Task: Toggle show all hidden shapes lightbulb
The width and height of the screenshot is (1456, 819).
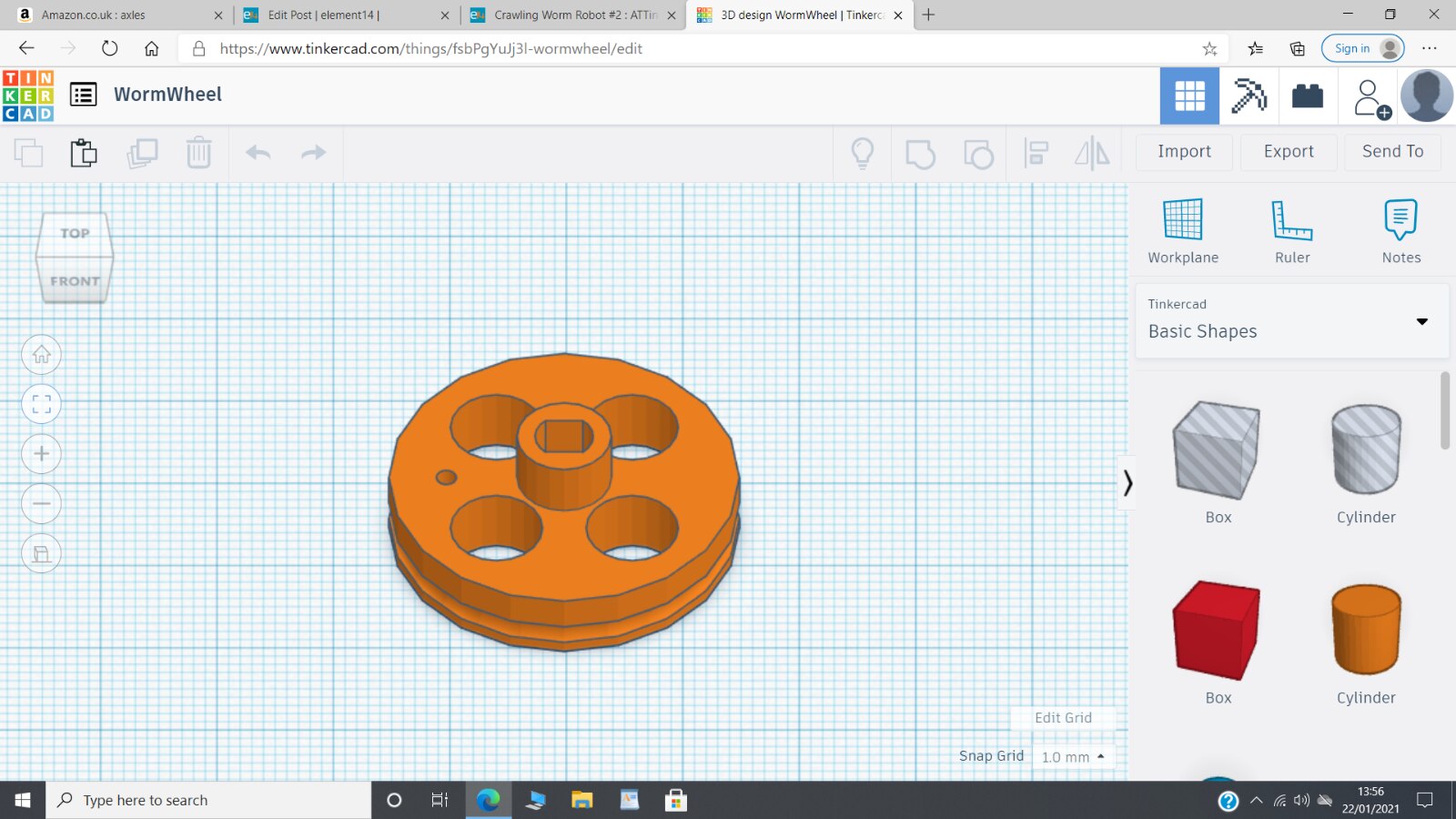Action: [x=862, y=153]
